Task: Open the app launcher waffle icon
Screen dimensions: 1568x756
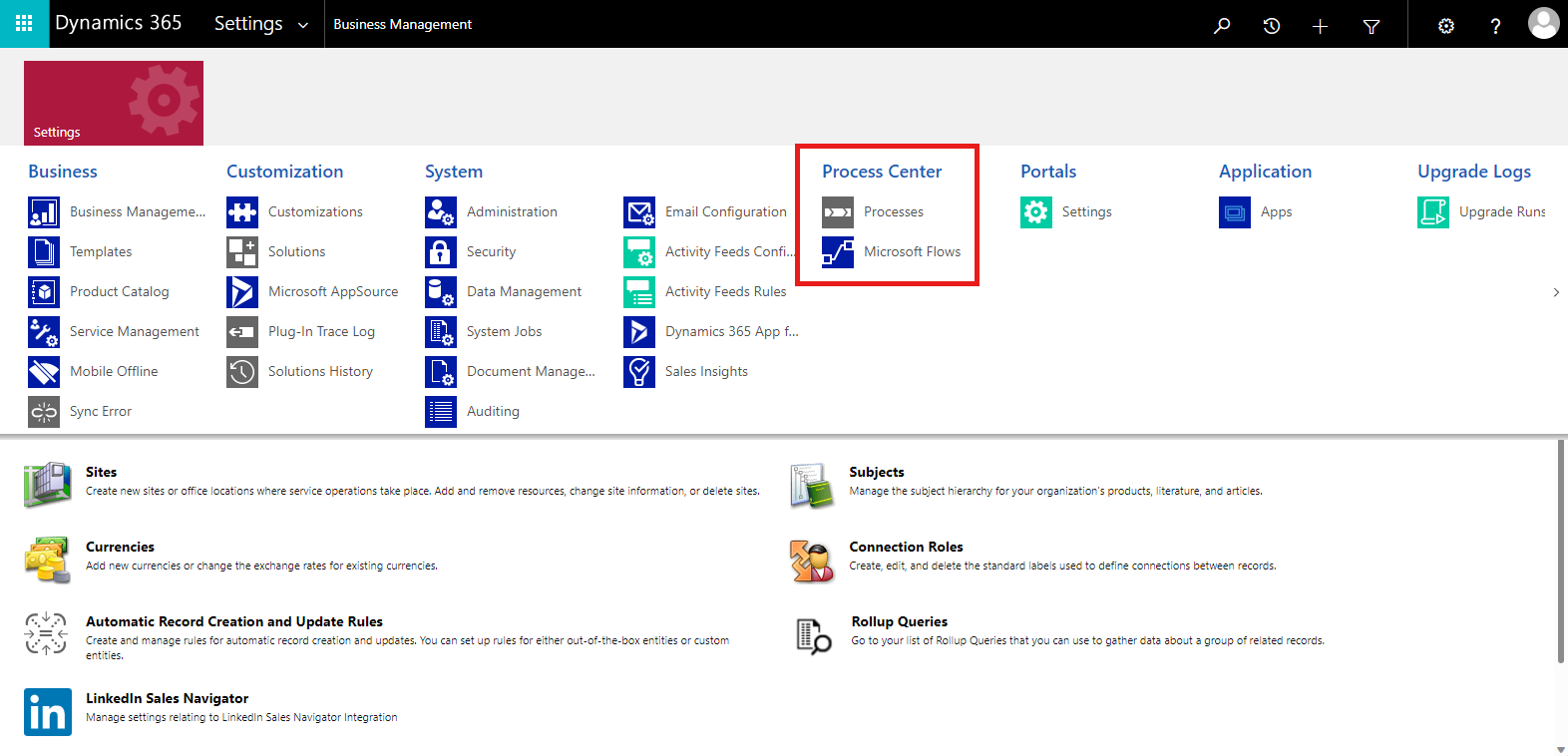Action: 24,24
